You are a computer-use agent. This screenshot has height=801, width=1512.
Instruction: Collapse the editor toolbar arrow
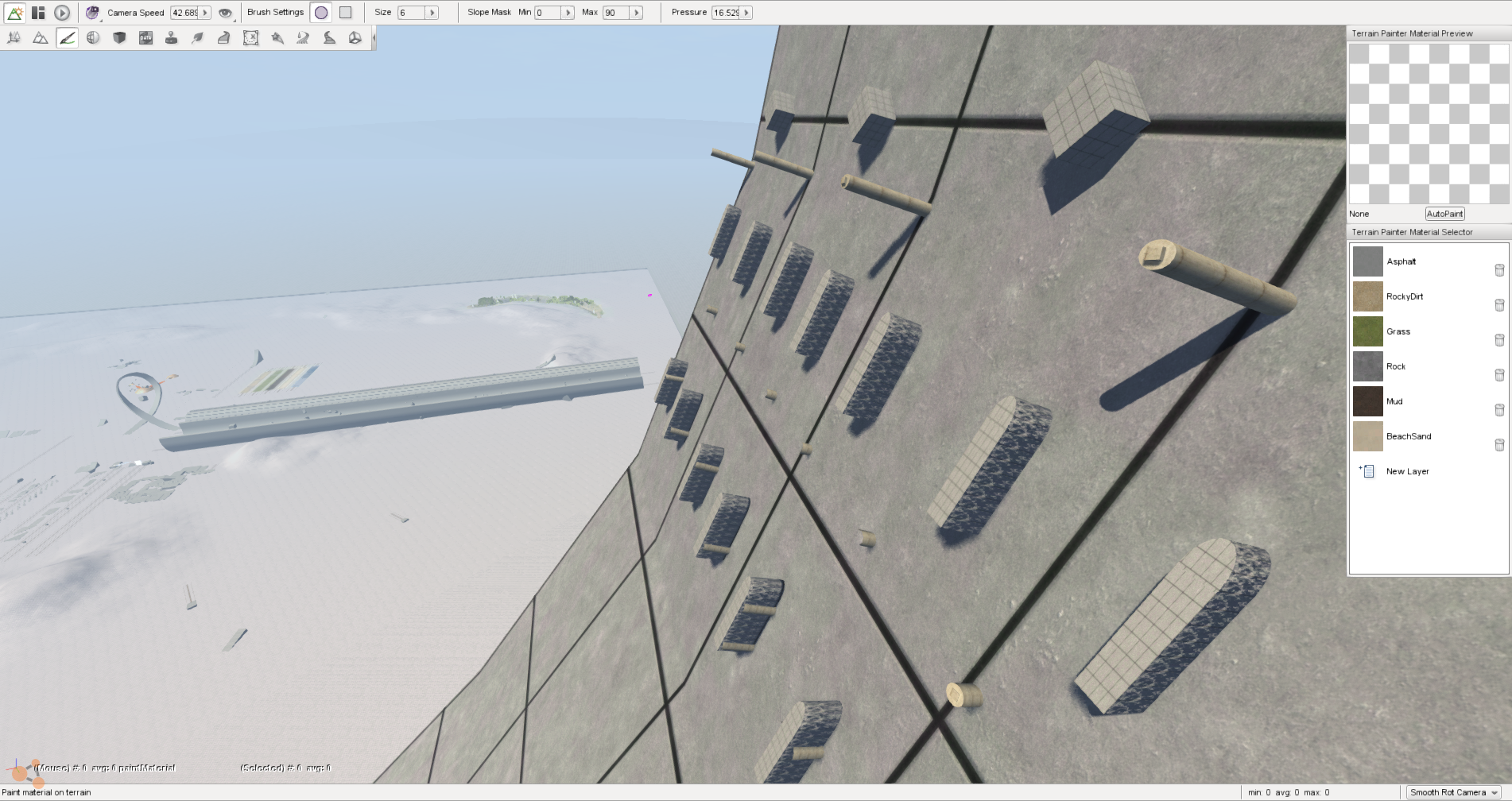(373, 37)
